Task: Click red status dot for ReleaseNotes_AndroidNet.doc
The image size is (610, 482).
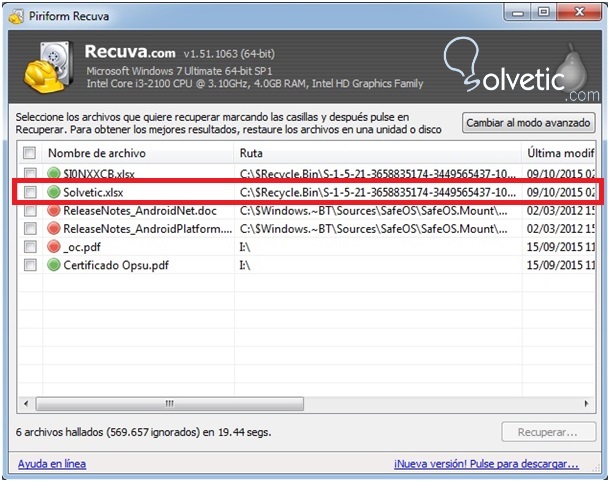Action: [x=54, y=210]
